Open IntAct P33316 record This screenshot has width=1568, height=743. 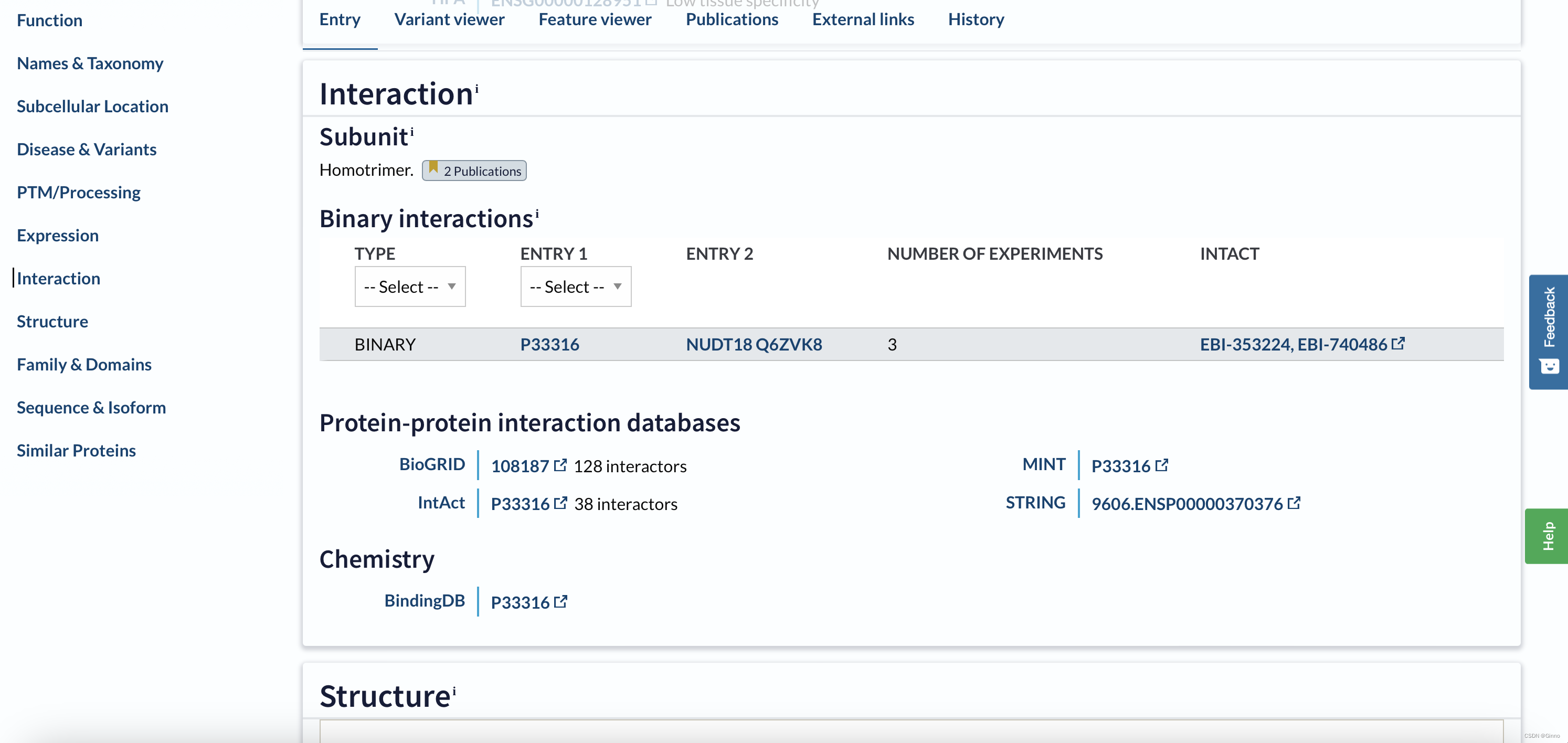point(520,504)
